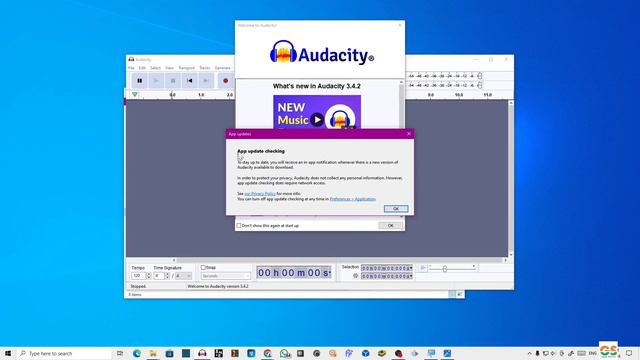Open the time display format dropdown arrow
This screenshot has height=360, width=640.
[330, 273]
